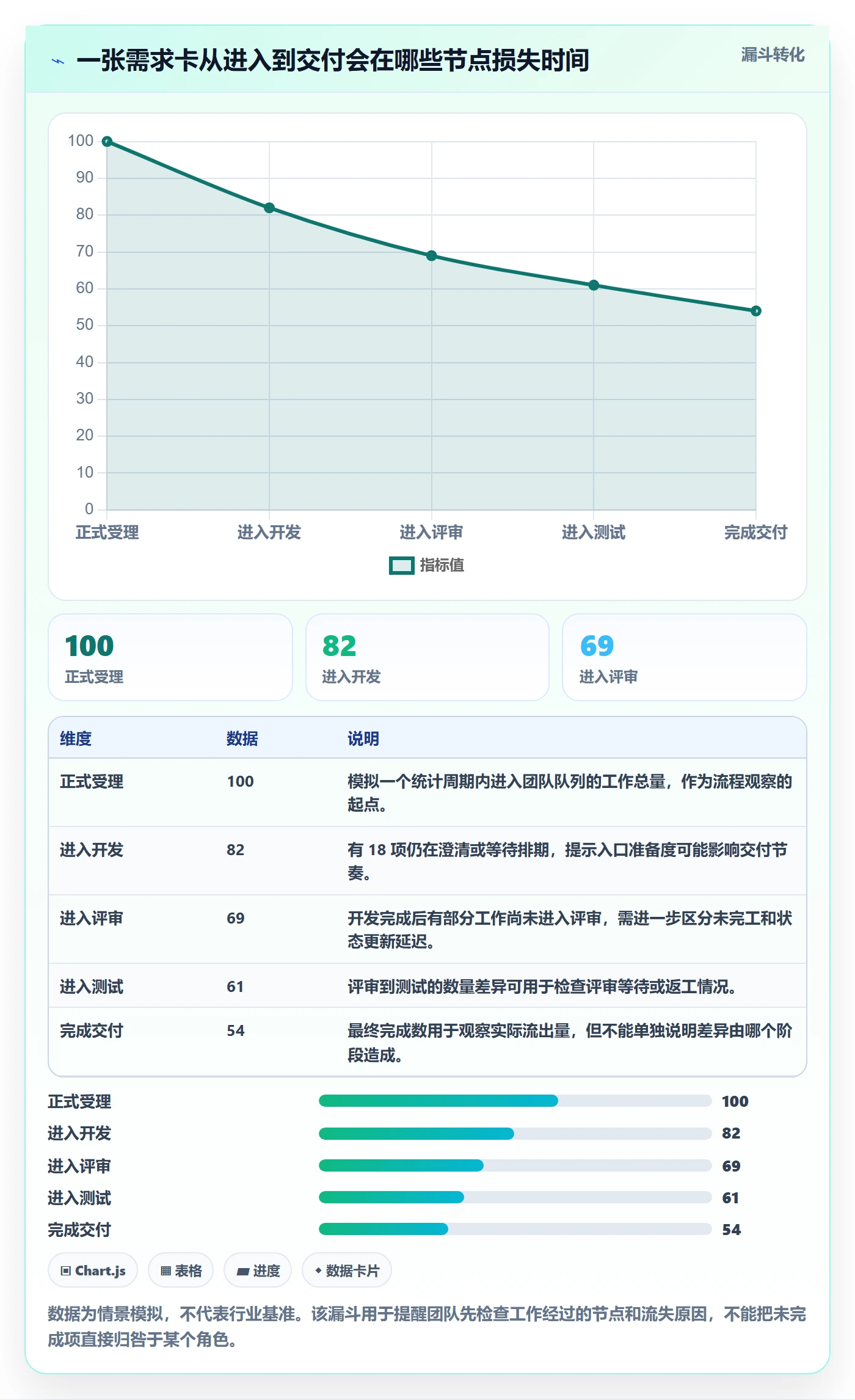Screen dimensions: 855x1400
Task: Click the 完成交付 progress bar
Action: coord(515,1229)
